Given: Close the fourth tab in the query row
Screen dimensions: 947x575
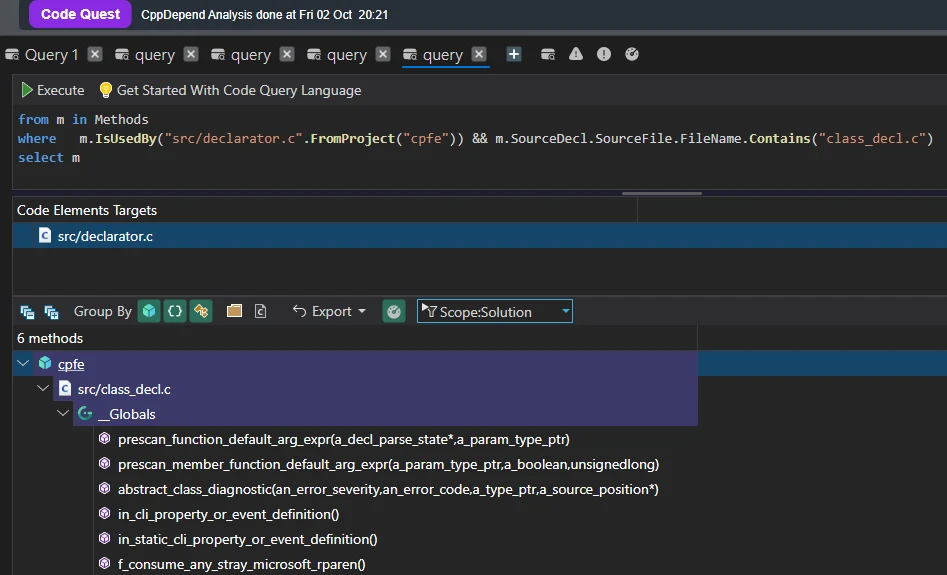Looking at the screenshot, I should [x=383, y=54].
